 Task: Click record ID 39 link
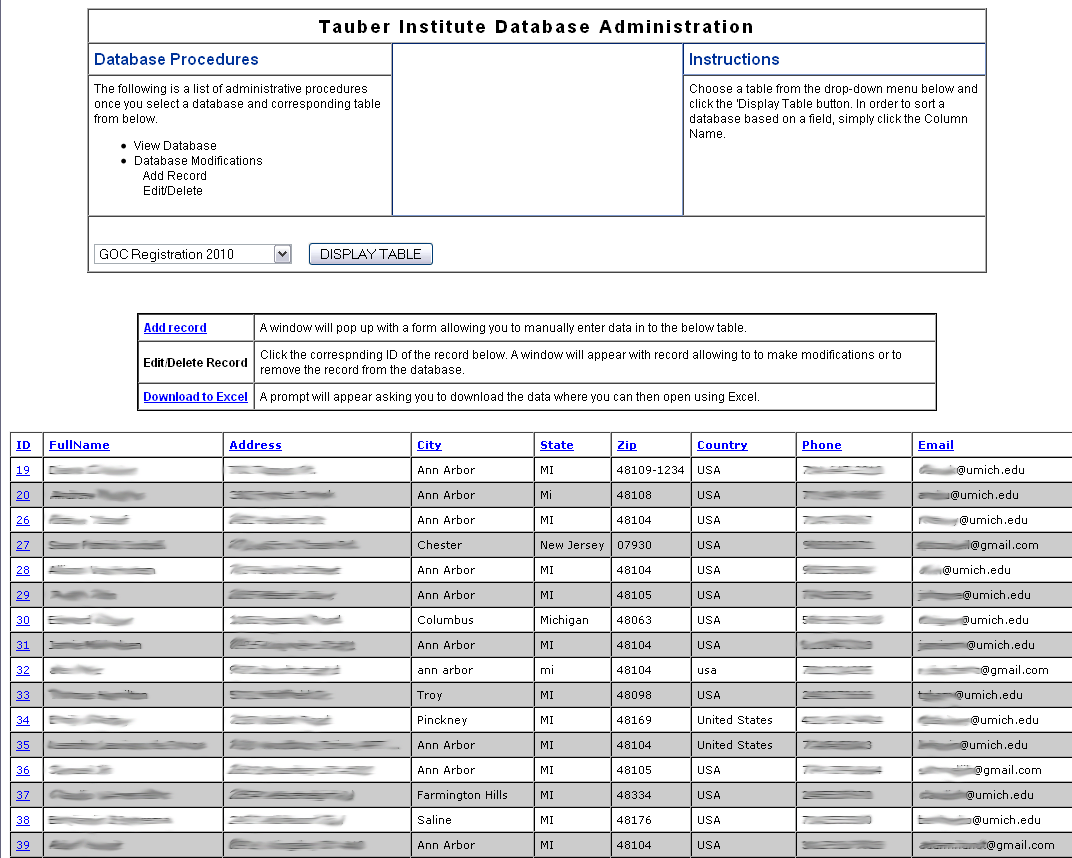[23, 845]
